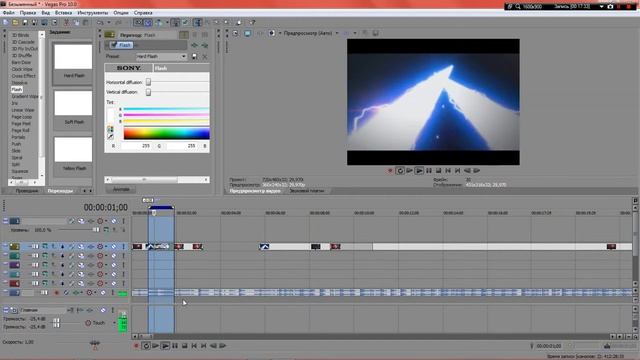
Task: Click the Open project folder icon
Action: 15,22
